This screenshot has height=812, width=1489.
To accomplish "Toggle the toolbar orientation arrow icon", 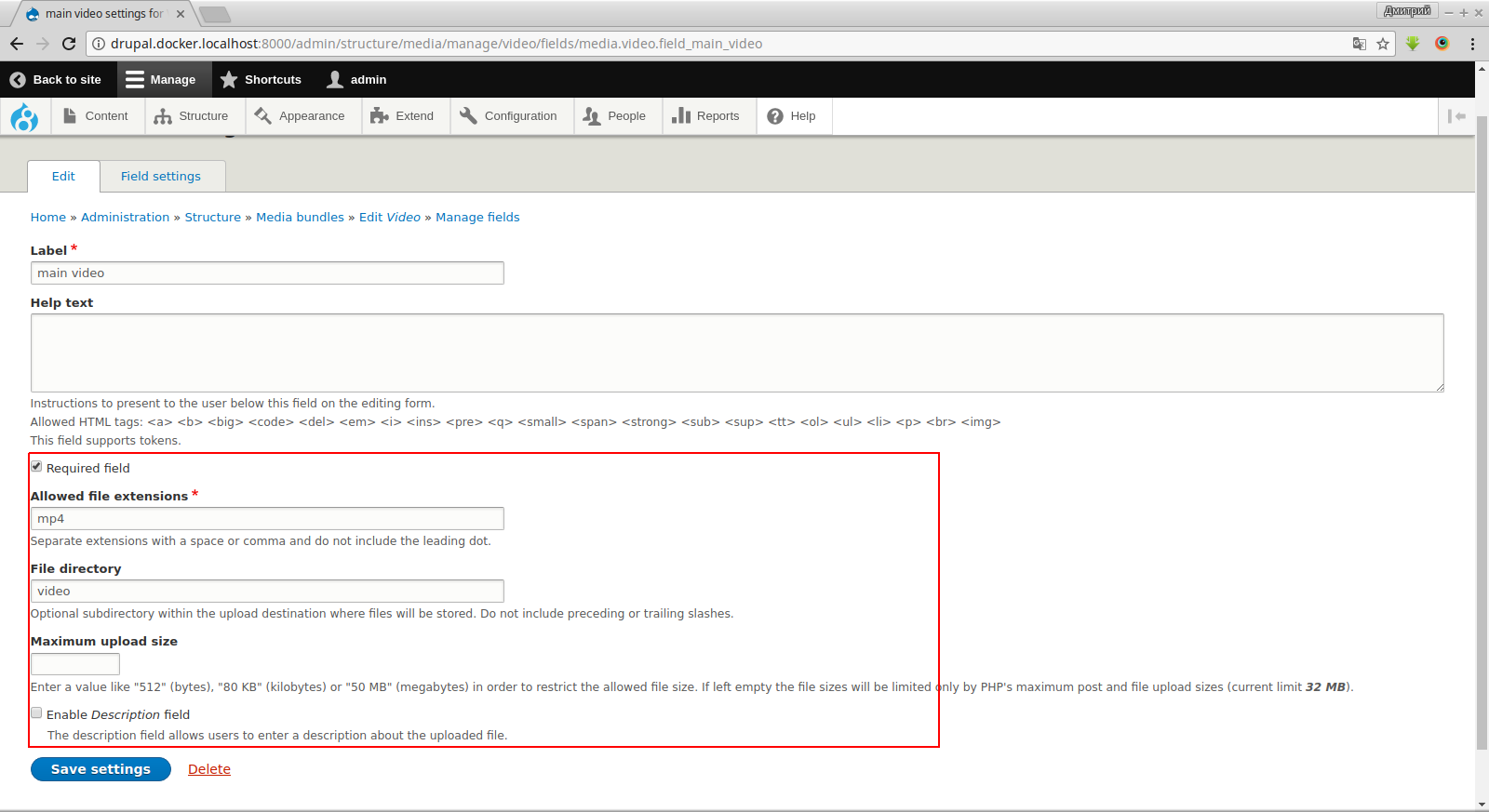I will (1456, 116).
